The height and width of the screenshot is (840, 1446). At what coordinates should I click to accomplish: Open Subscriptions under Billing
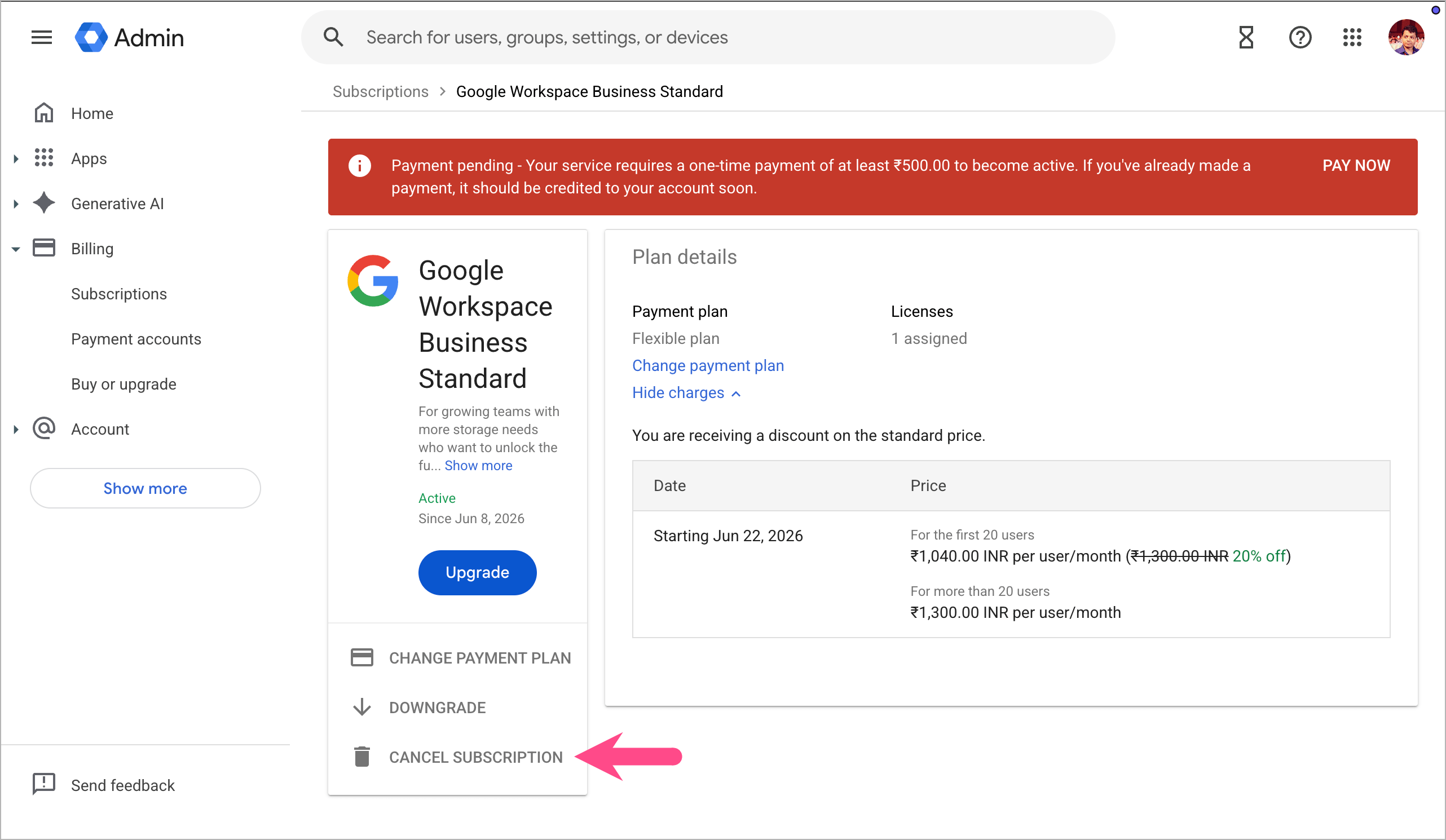(119, 294)
